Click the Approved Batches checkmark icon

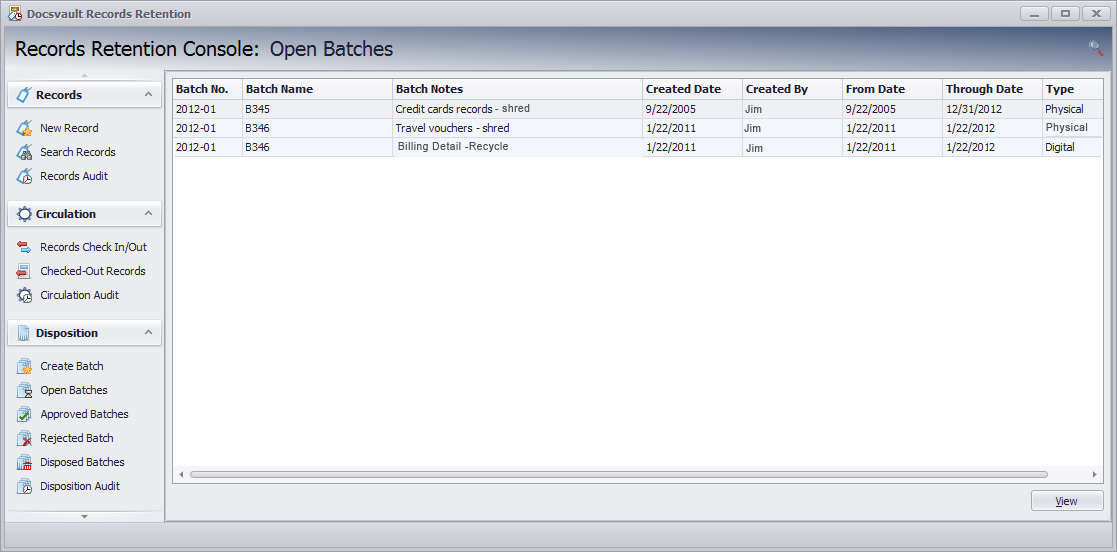24,414
